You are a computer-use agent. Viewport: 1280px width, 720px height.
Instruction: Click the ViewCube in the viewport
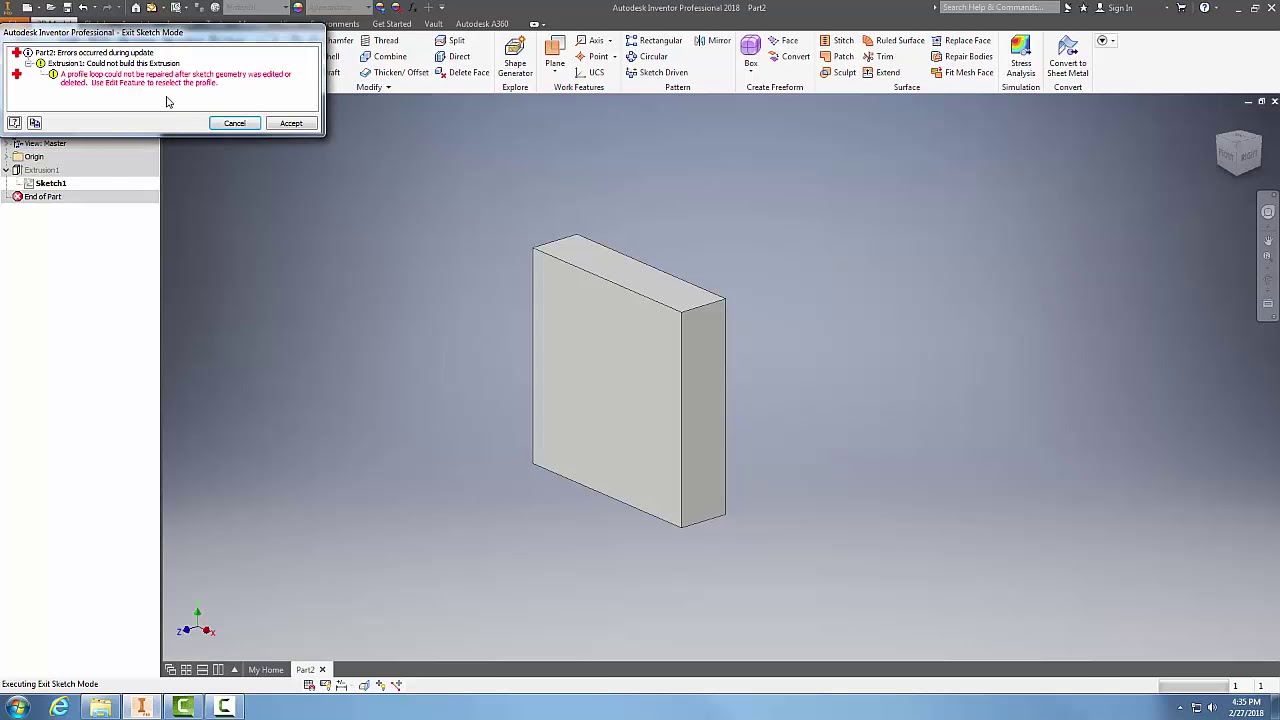click(1239, 153)
